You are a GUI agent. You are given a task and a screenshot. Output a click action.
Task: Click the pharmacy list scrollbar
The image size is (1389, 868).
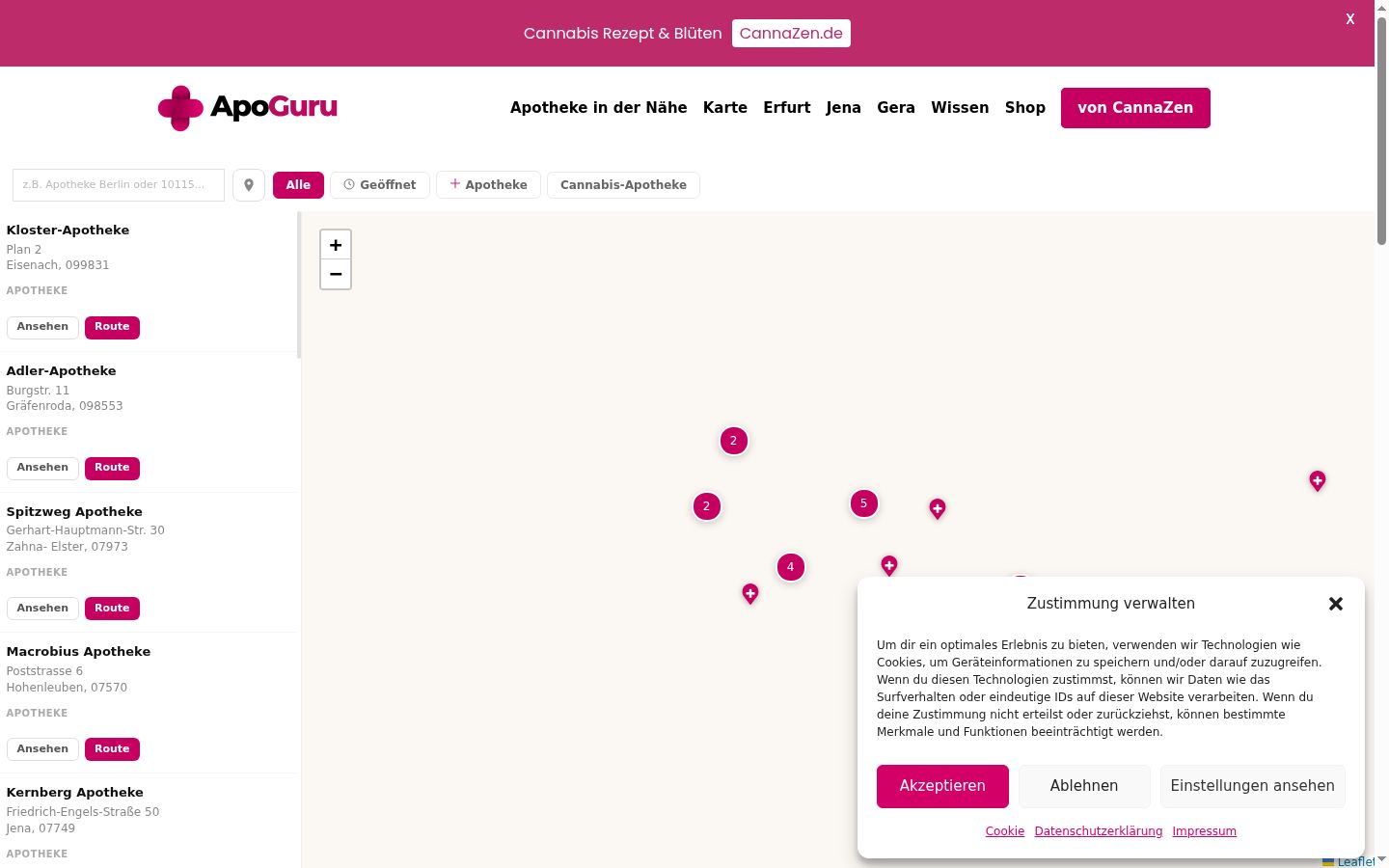pos(299,285)
